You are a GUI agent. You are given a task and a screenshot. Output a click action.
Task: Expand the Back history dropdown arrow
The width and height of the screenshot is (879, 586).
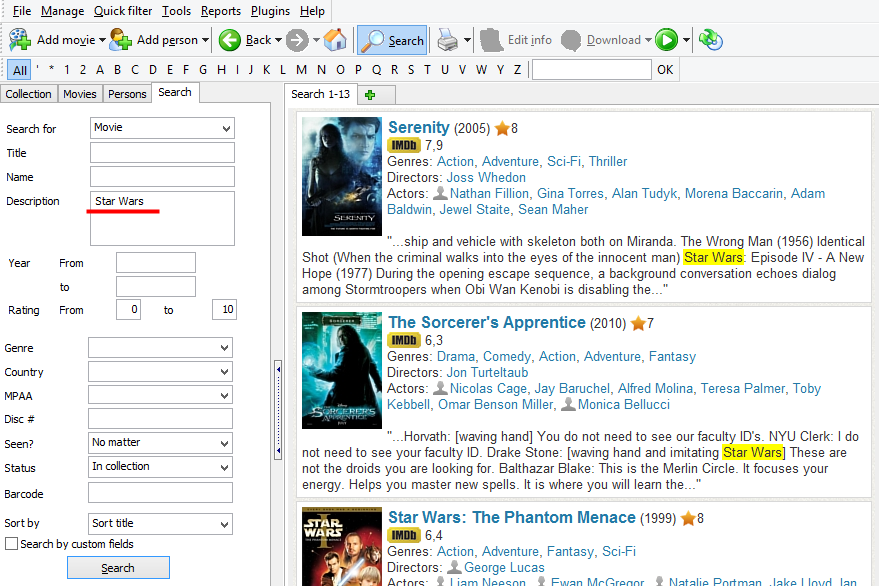tap(278, 40)
